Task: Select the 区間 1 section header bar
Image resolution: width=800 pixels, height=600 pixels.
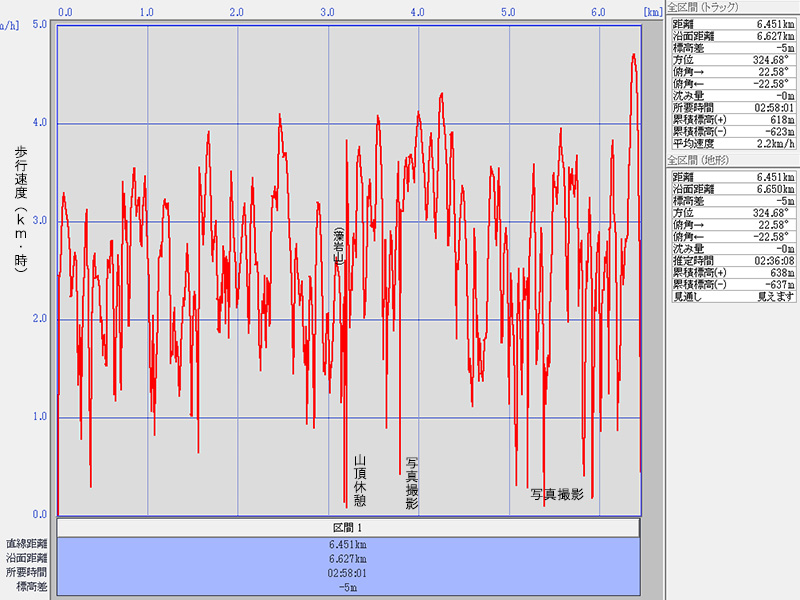Action: pyautogui.click(x=347, y=527)
